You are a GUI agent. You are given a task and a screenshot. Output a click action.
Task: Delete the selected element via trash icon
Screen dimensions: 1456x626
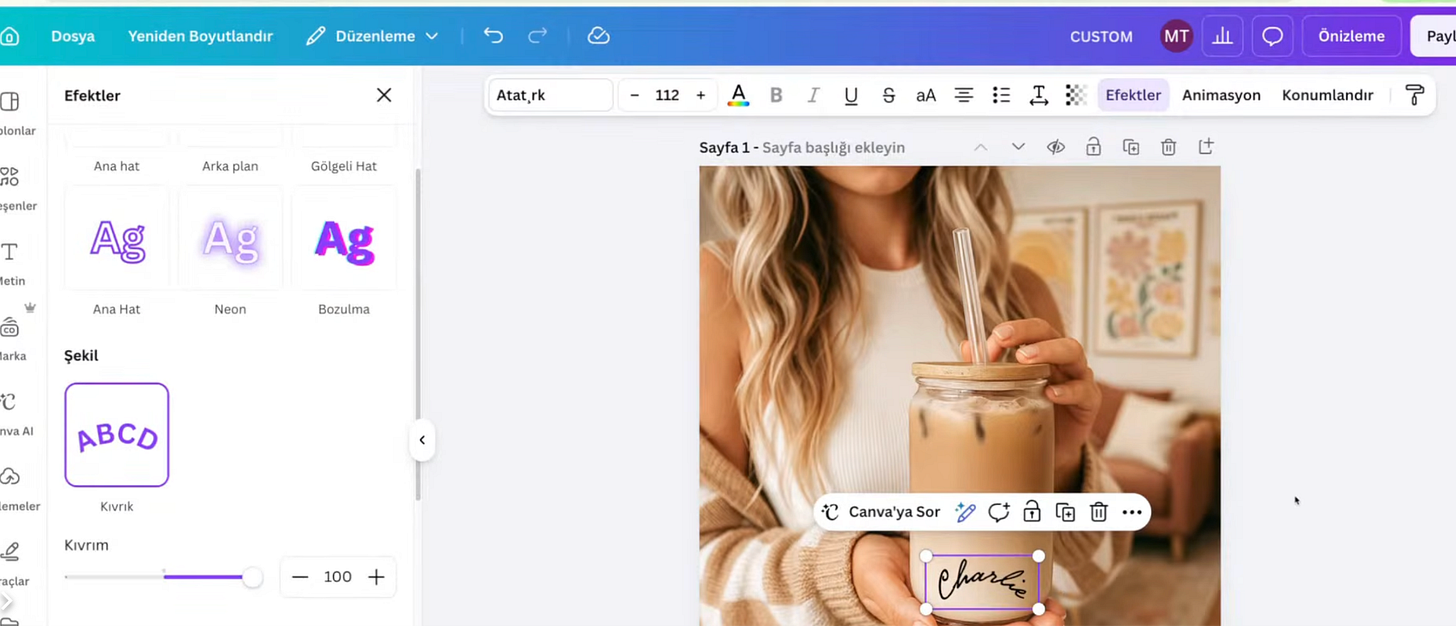(1098, 512)
